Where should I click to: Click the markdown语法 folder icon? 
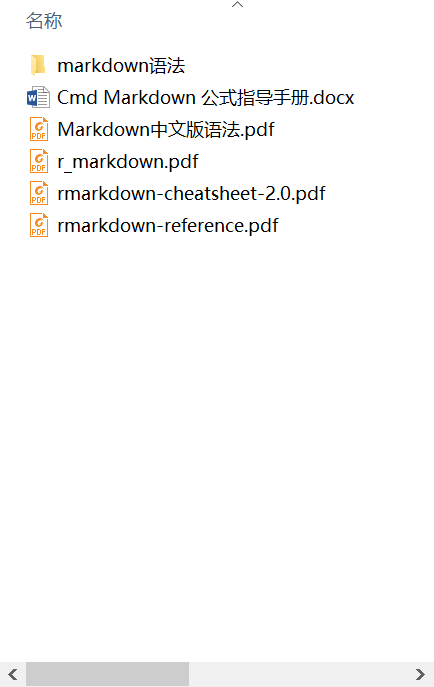(38, 65)
